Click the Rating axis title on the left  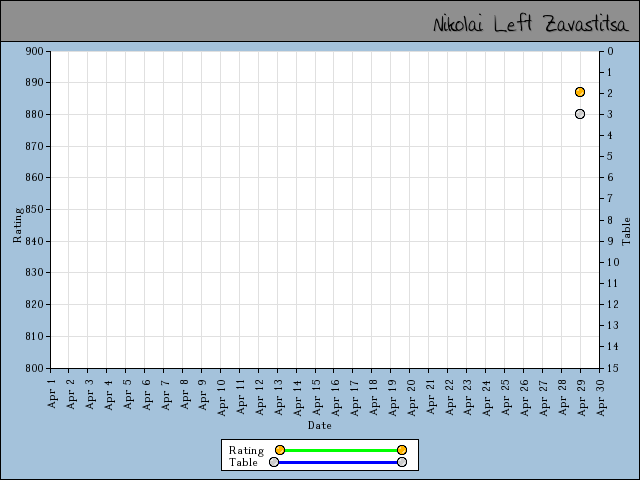tap(18, 225)
